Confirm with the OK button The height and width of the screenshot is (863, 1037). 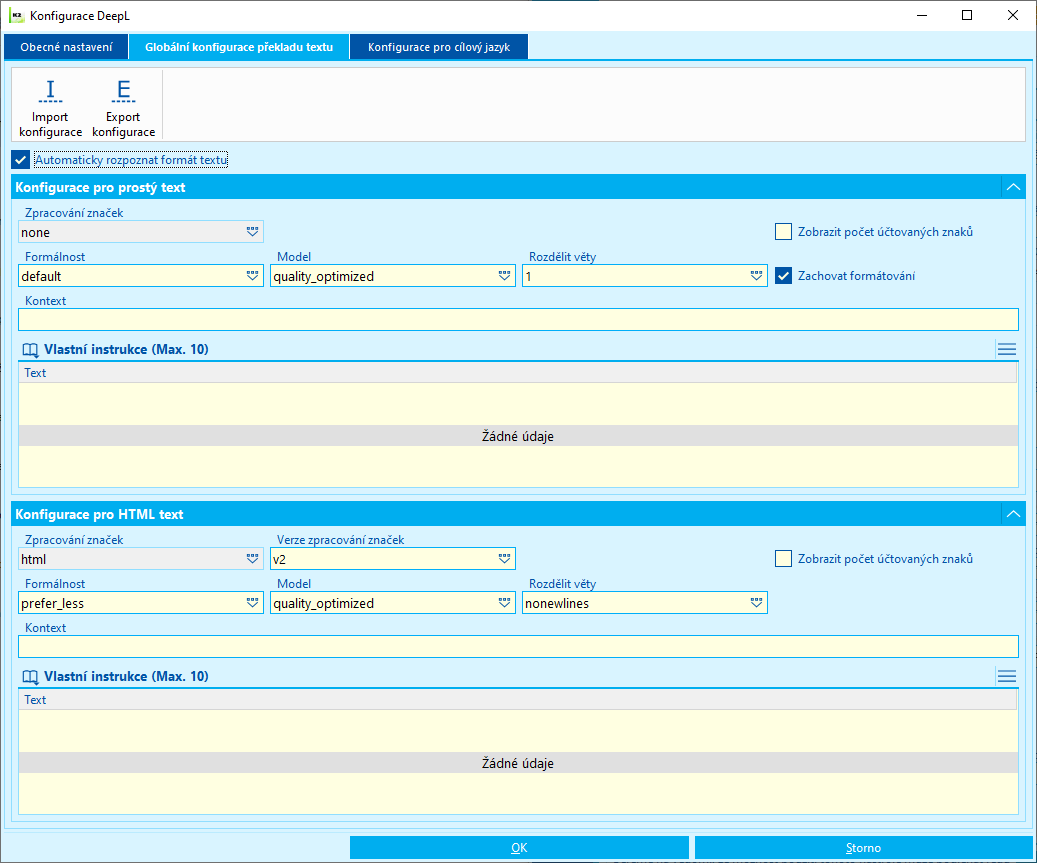coord(519,847)
